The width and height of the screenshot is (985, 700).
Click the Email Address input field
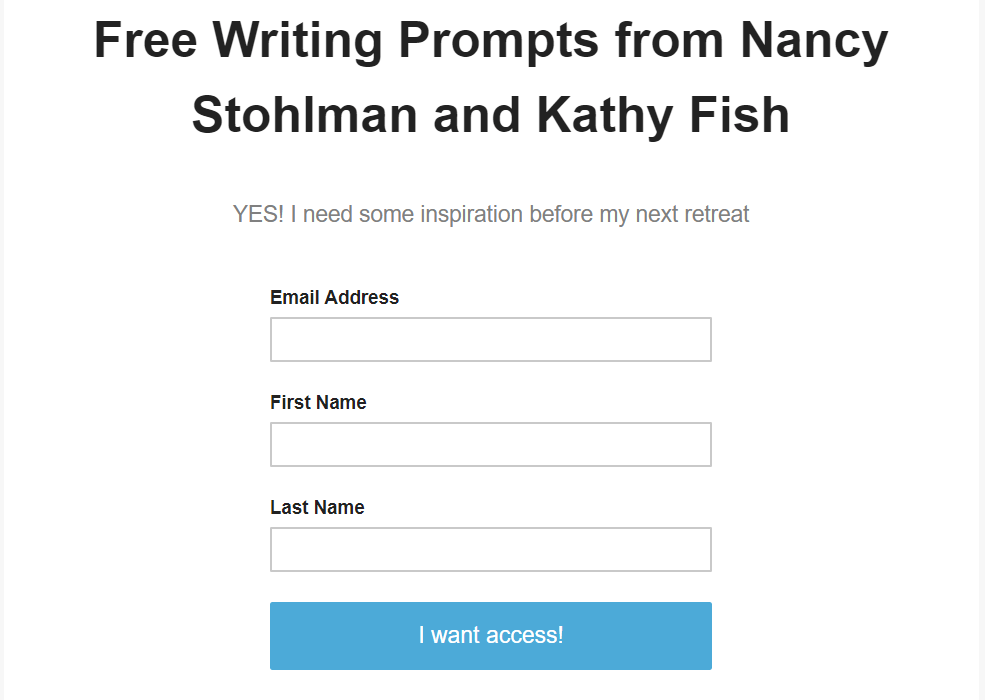(490, 340)
